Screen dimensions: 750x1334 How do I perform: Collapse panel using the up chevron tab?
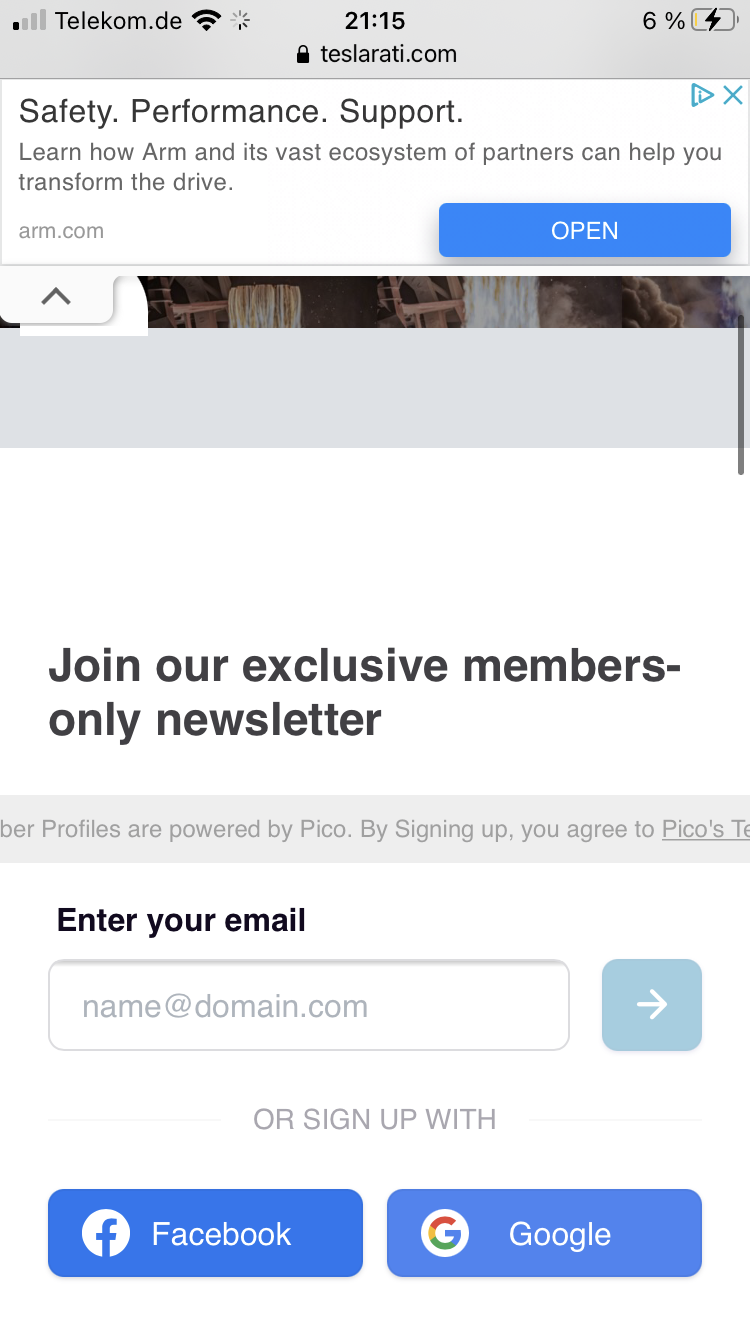coord(57,296)
